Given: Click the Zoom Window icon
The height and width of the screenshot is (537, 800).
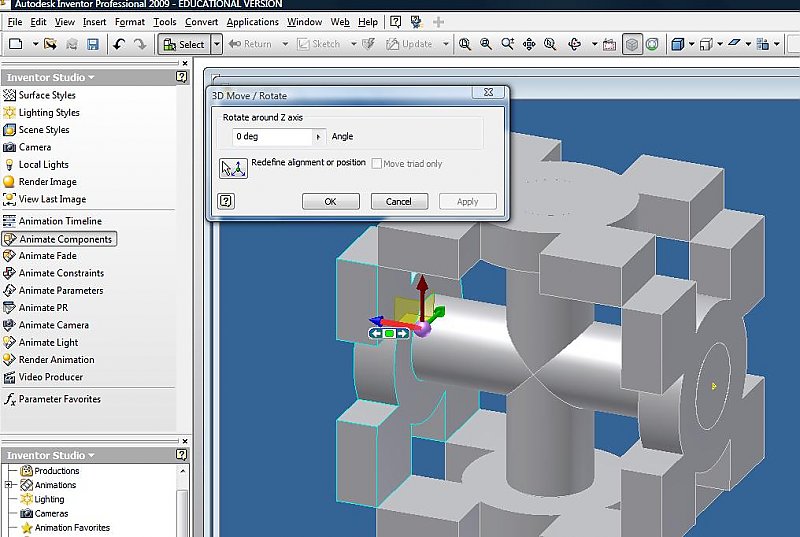Looking at the screenshot, I should pos(486,44).
